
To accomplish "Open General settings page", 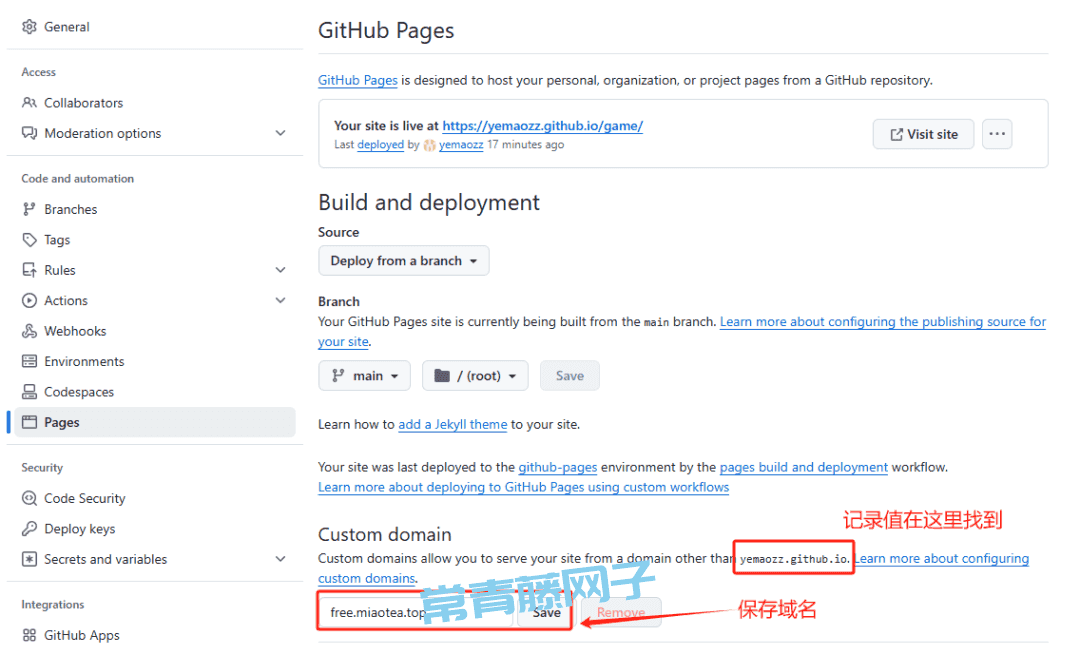I will click(x=67, y=27).
